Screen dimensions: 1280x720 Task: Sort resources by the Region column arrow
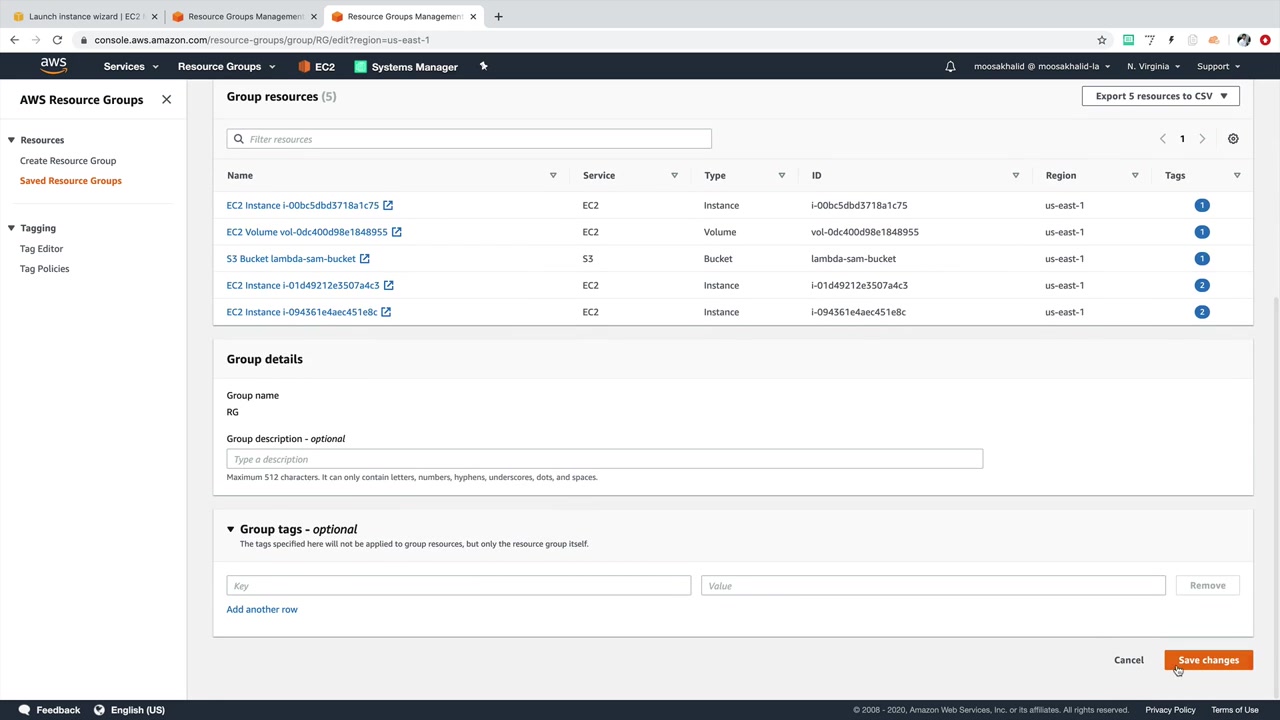pos(1135,175)
